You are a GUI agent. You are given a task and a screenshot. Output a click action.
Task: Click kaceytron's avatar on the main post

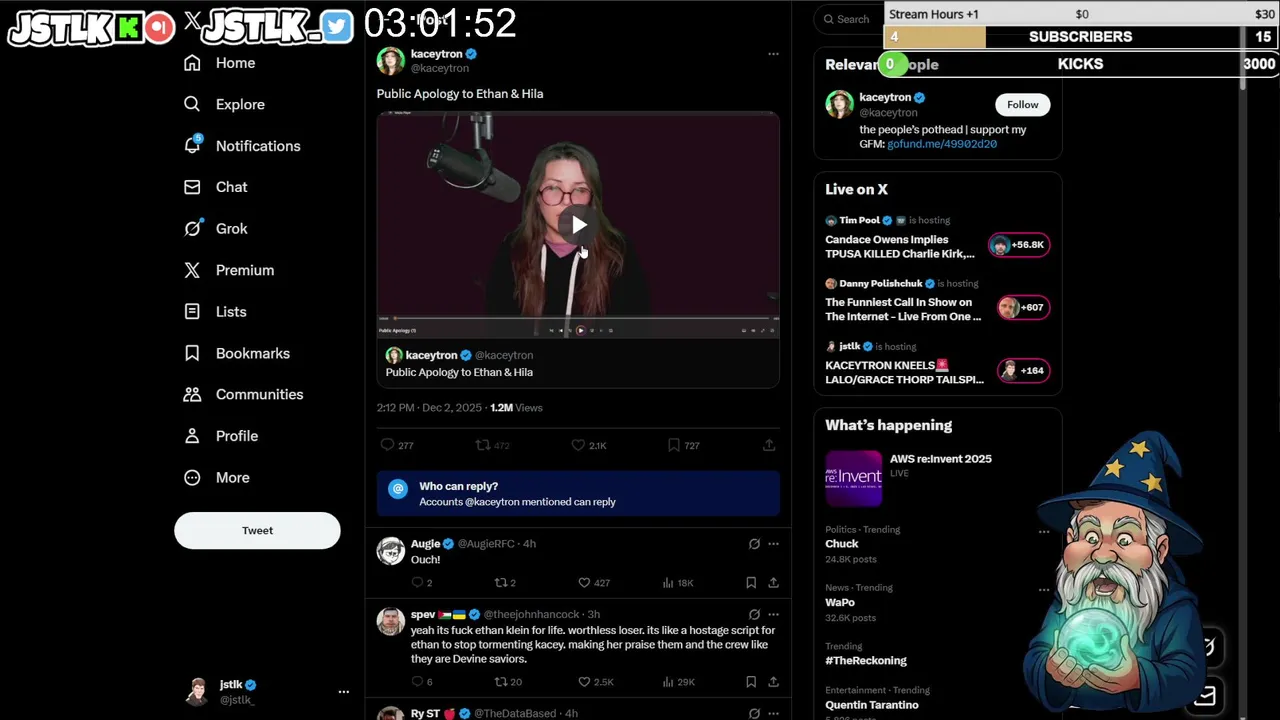390,61
